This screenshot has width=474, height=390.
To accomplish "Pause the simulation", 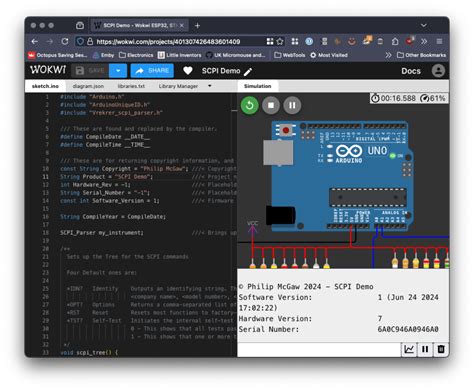I will click(x=292, y=105).
